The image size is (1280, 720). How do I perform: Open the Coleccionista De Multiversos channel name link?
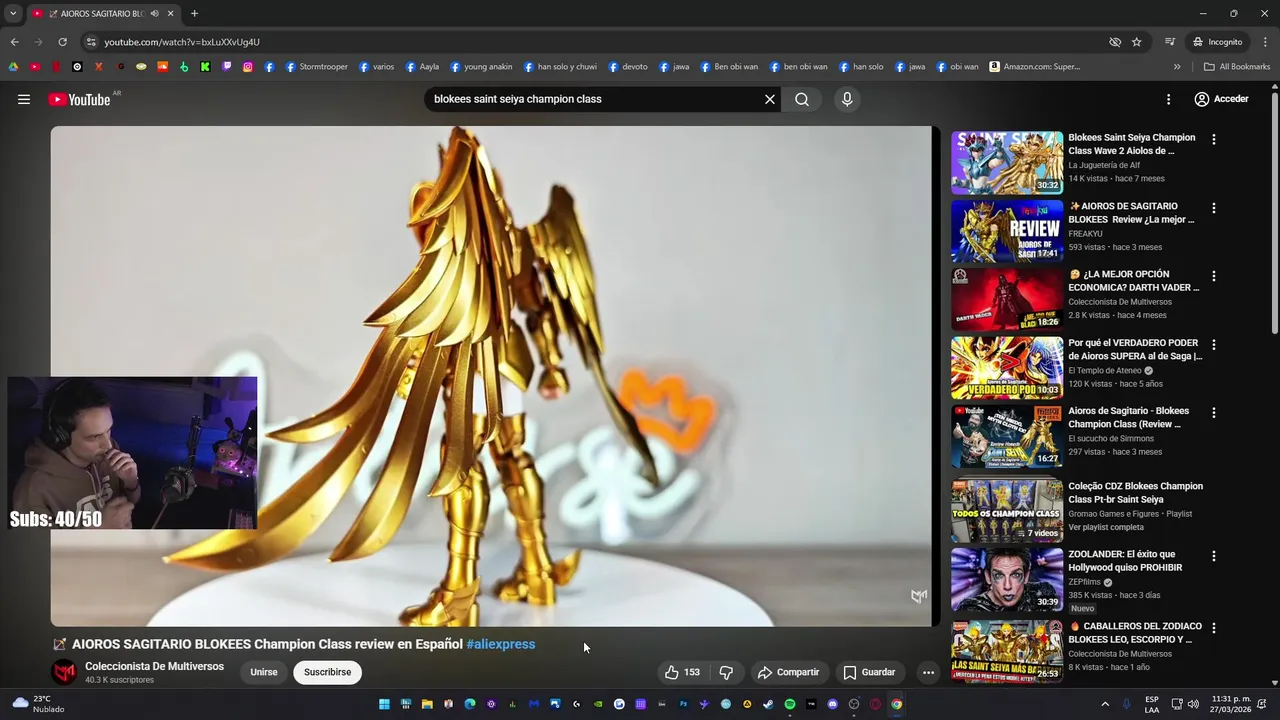click(x=154, y=666)
